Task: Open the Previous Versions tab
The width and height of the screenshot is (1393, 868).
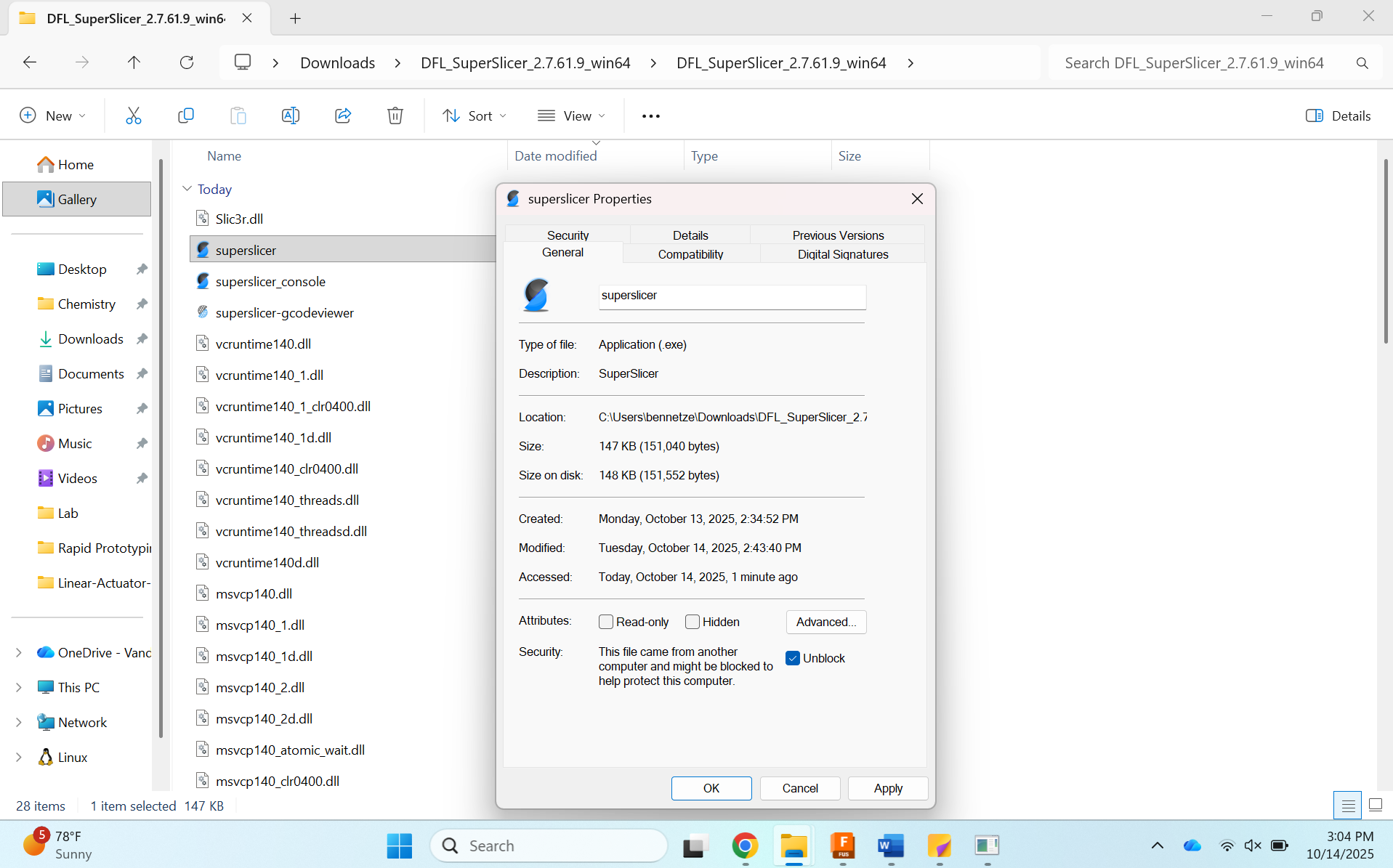Action: [x=837, y=235]
